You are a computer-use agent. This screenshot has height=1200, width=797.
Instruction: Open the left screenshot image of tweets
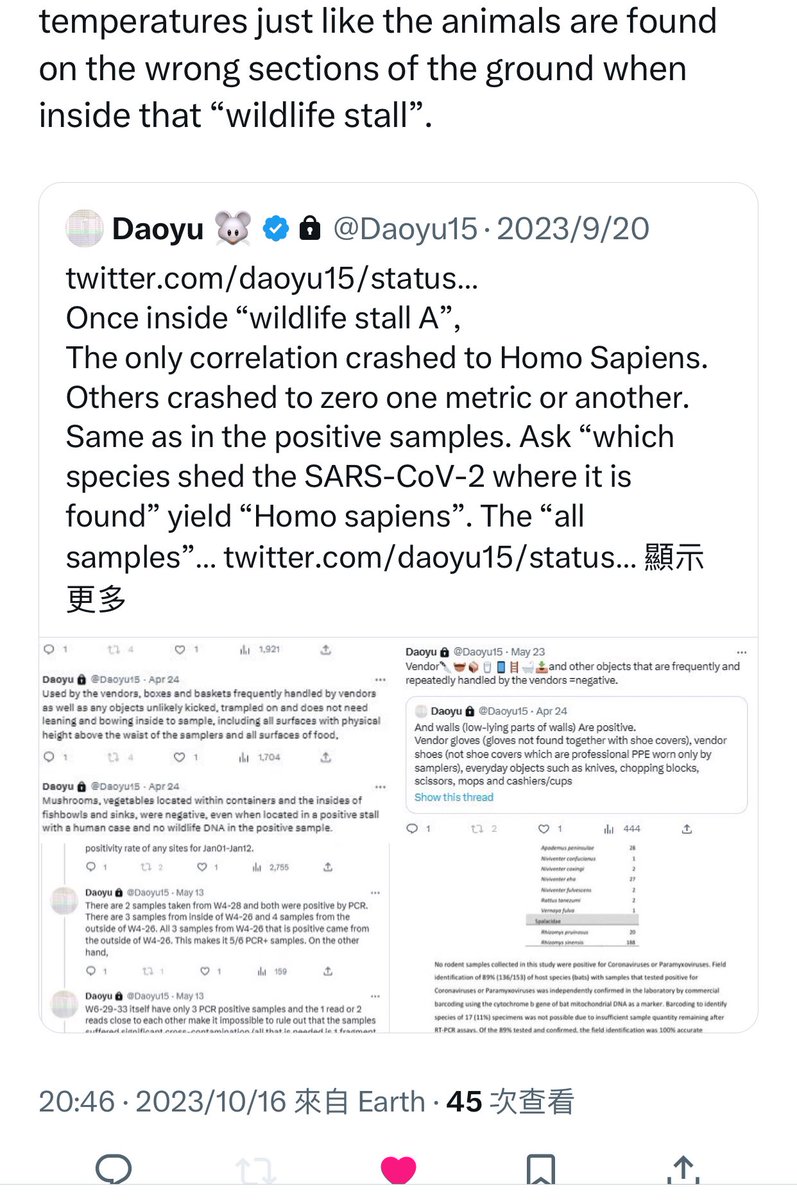(219, 835)
